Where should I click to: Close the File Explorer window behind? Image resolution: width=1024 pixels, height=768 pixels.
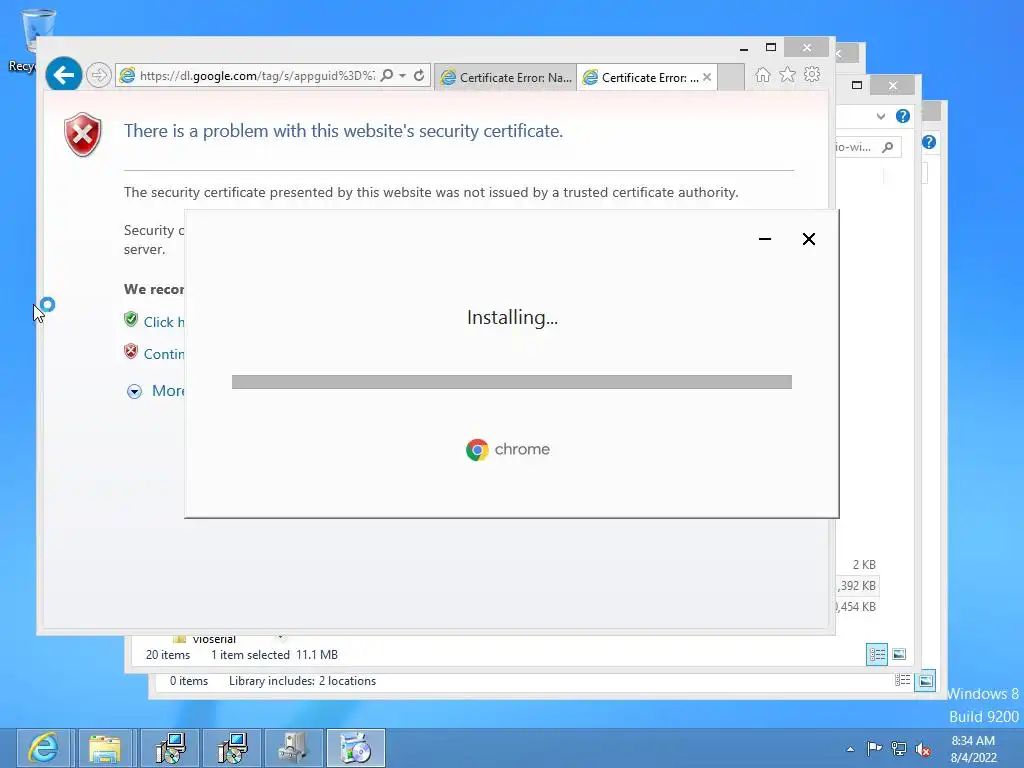(x=893, y=86)
